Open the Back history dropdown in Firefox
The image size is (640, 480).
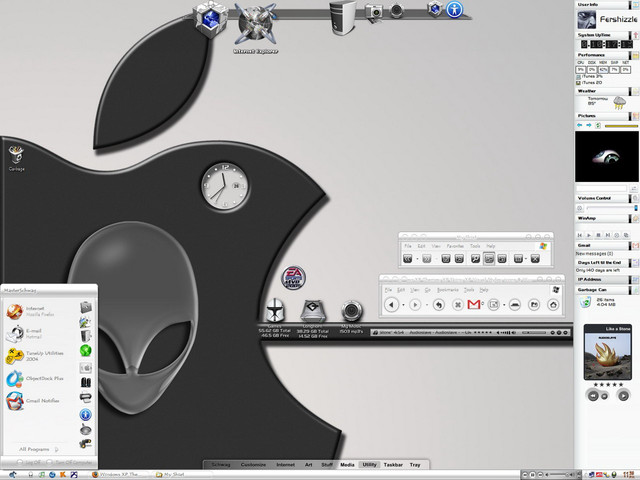coord(403,305)
